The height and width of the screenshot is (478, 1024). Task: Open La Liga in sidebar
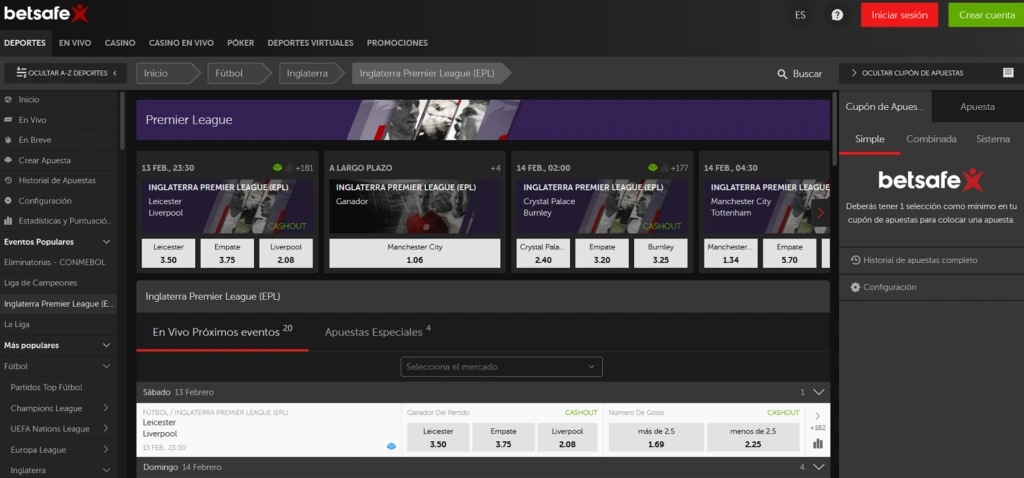[x=17, y=325]
